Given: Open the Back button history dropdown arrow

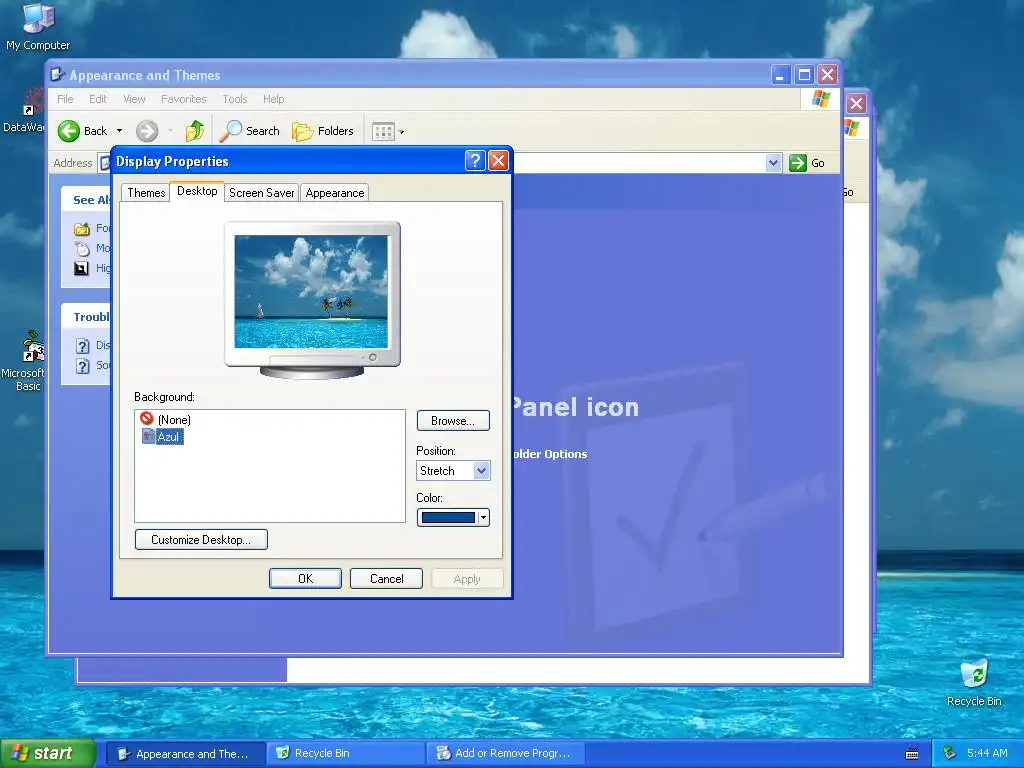Looking at the screenshot, I should coord(120,131).
